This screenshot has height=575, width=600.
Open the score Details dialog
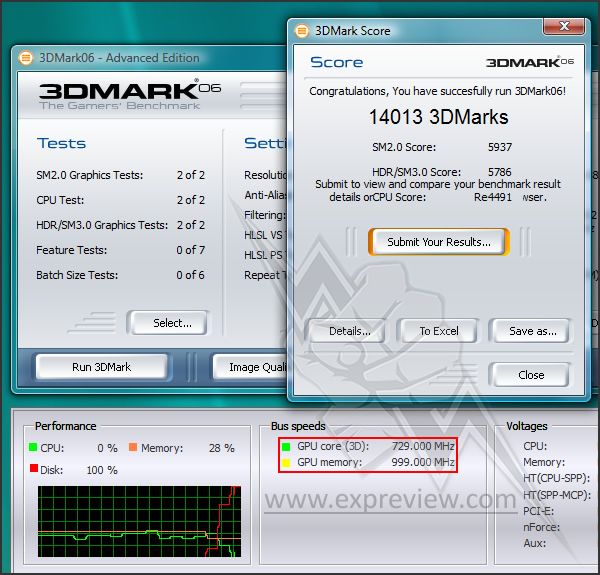[350, 331]
